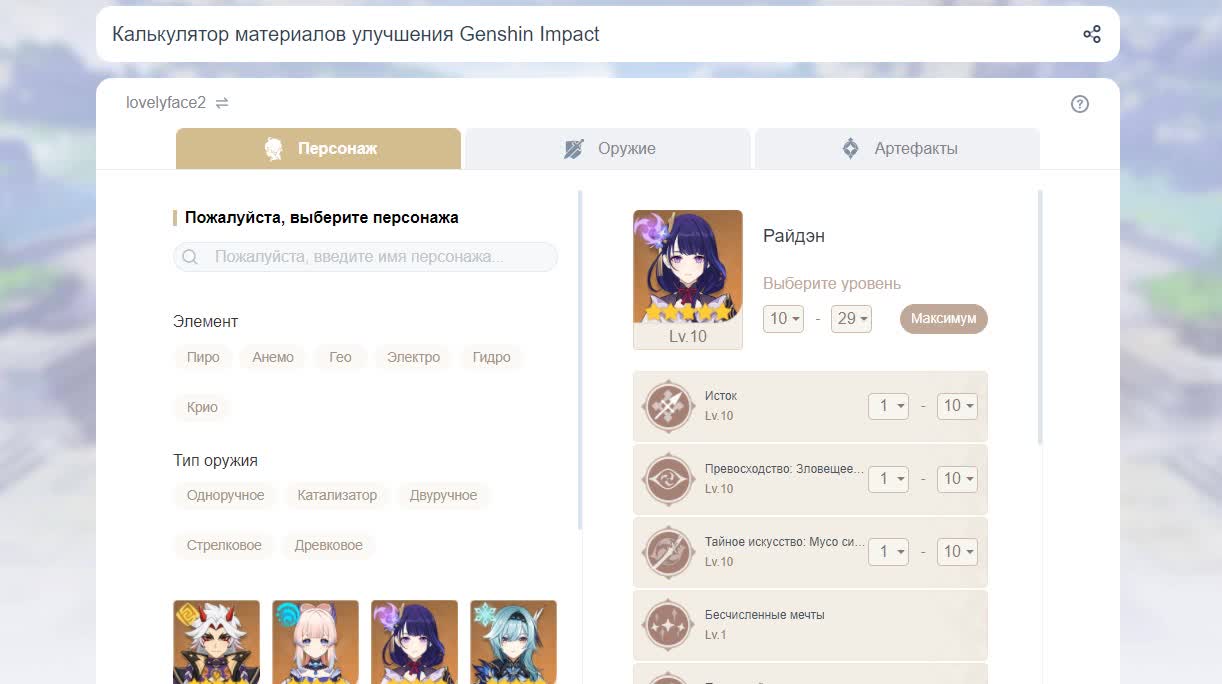Switch to the Оружие tab
The height and width of the screenshot is (684, 1222).
(x=608, y=149)
